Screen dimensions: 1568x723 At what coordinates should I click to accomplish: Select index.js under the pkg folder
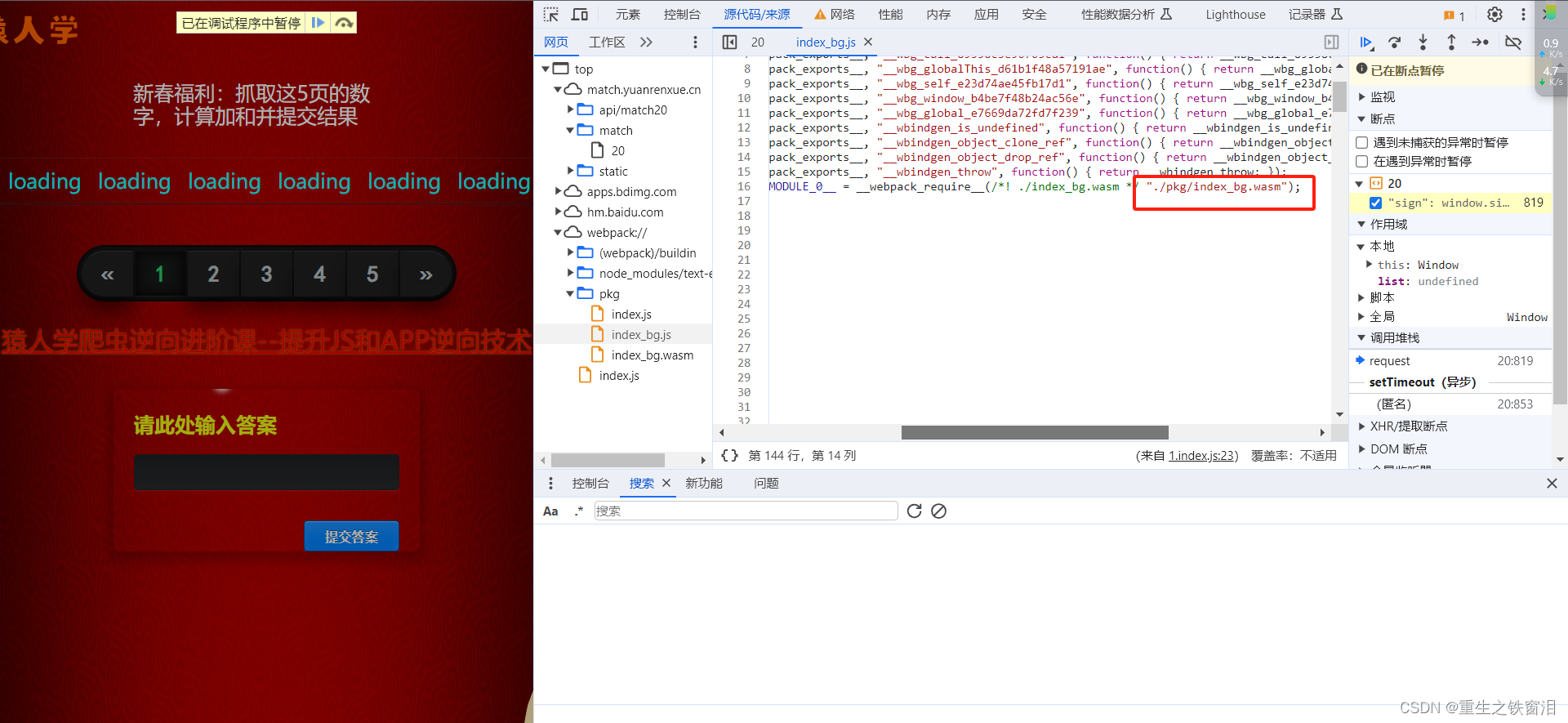[x=631, y=315]
